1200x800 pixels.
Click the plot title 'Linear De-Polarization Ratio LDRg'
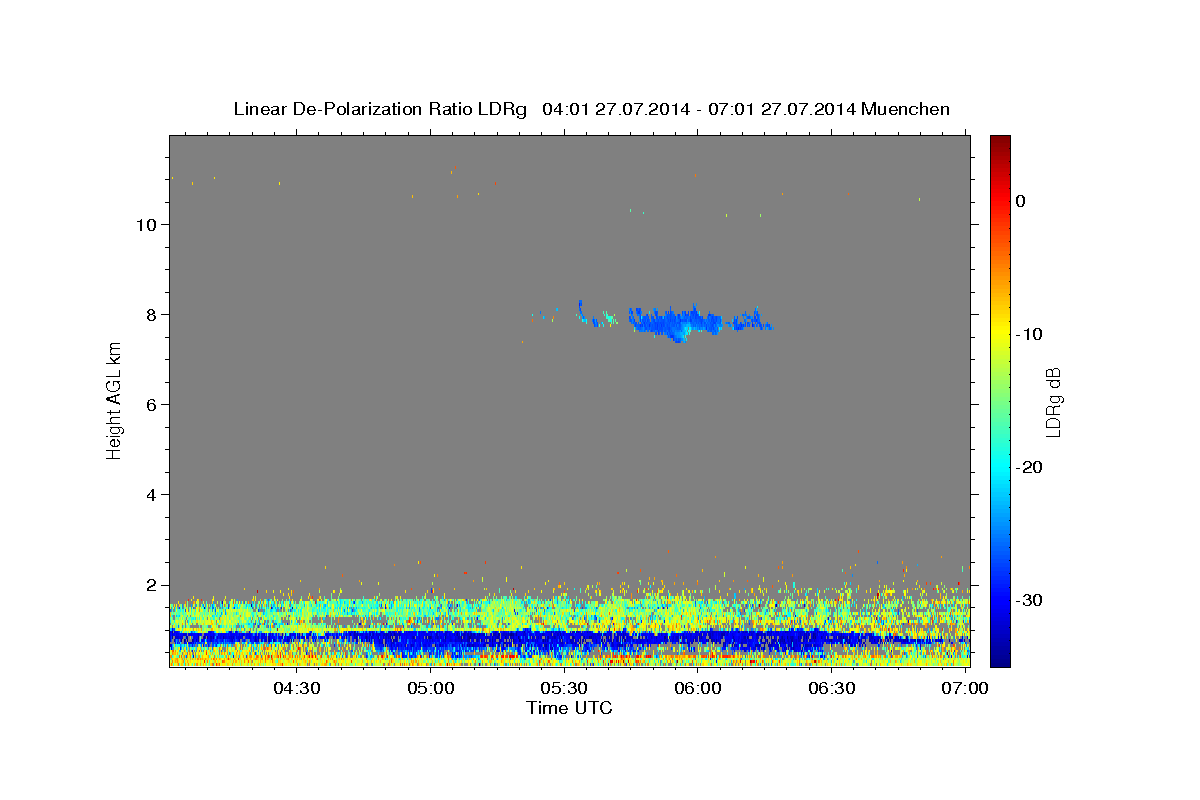379,109
